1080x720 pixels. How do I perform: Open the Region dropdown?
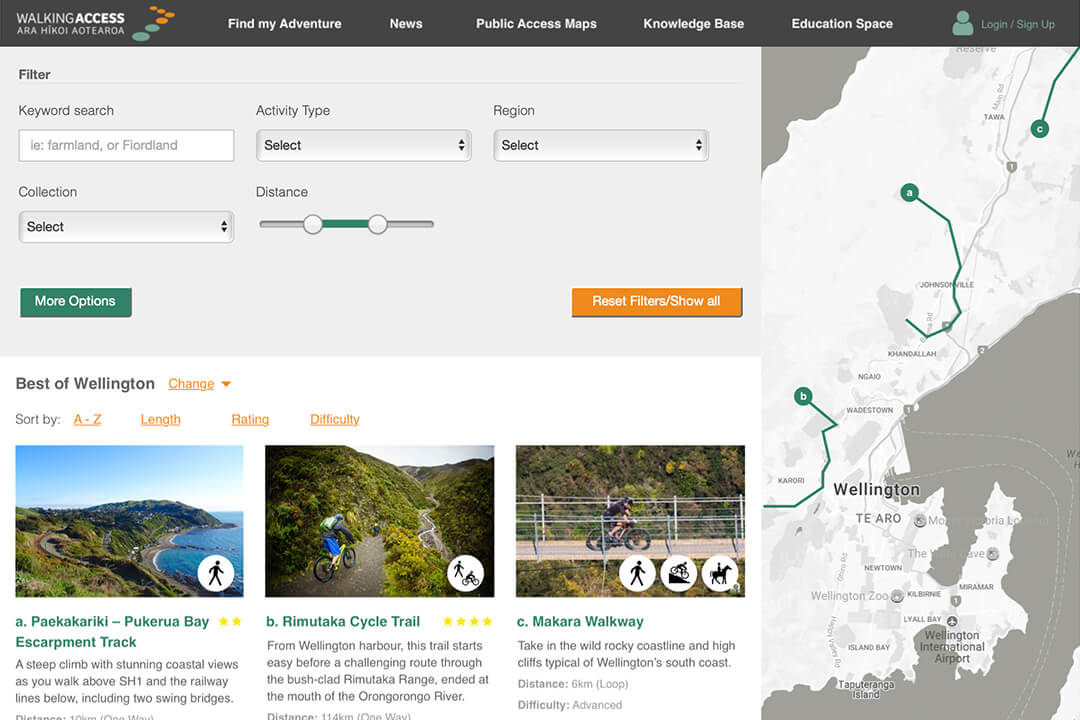[x=601, y=145]
